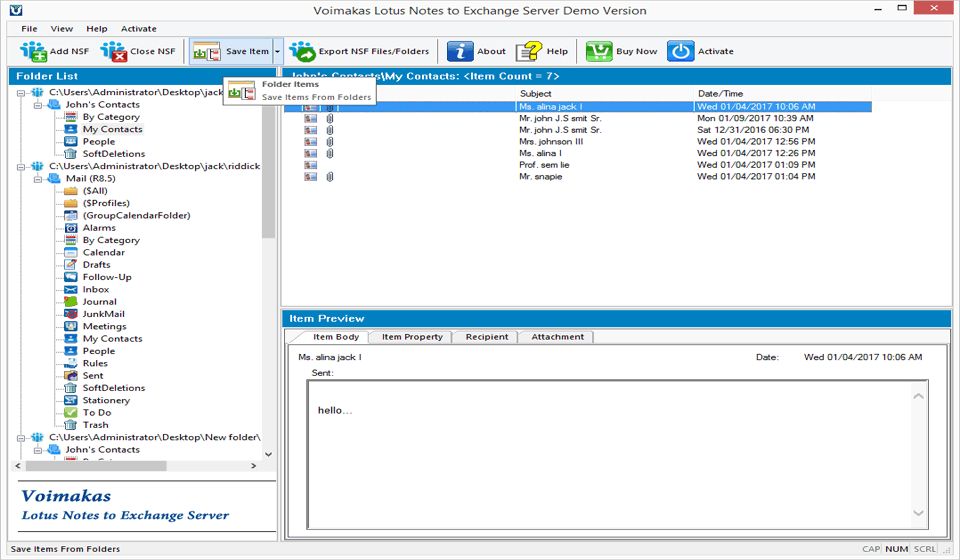Collapse the Desktop\jack\riddick tree node

click(21, 166)
